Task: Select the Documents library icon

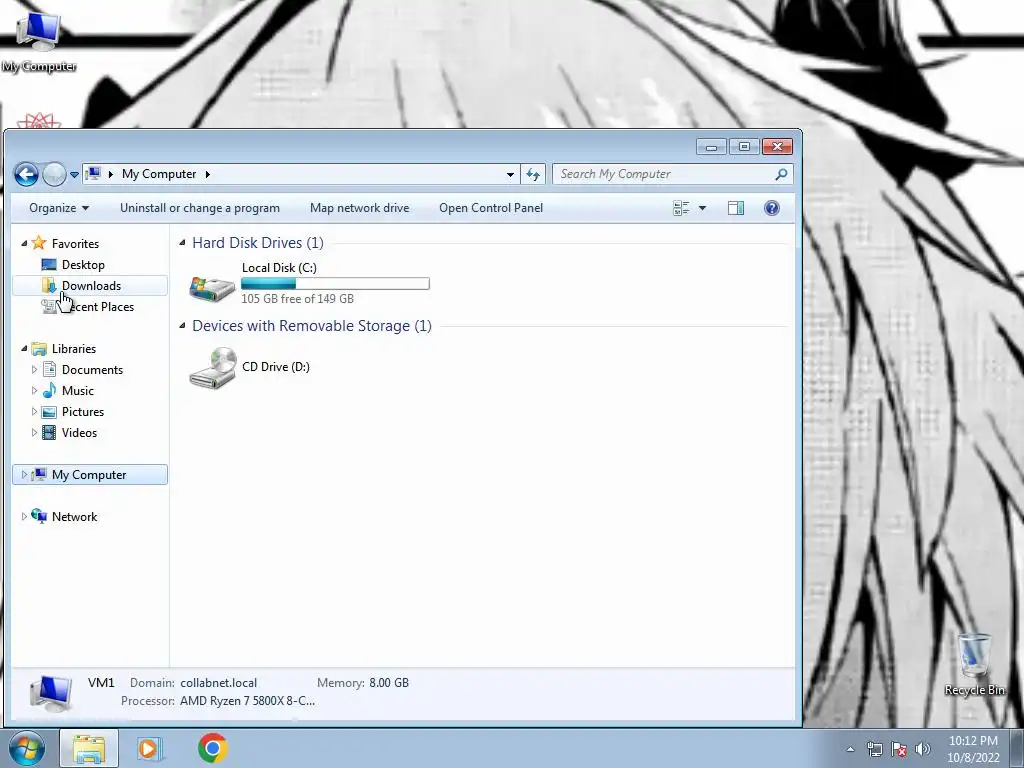Action: coord(49,370)
